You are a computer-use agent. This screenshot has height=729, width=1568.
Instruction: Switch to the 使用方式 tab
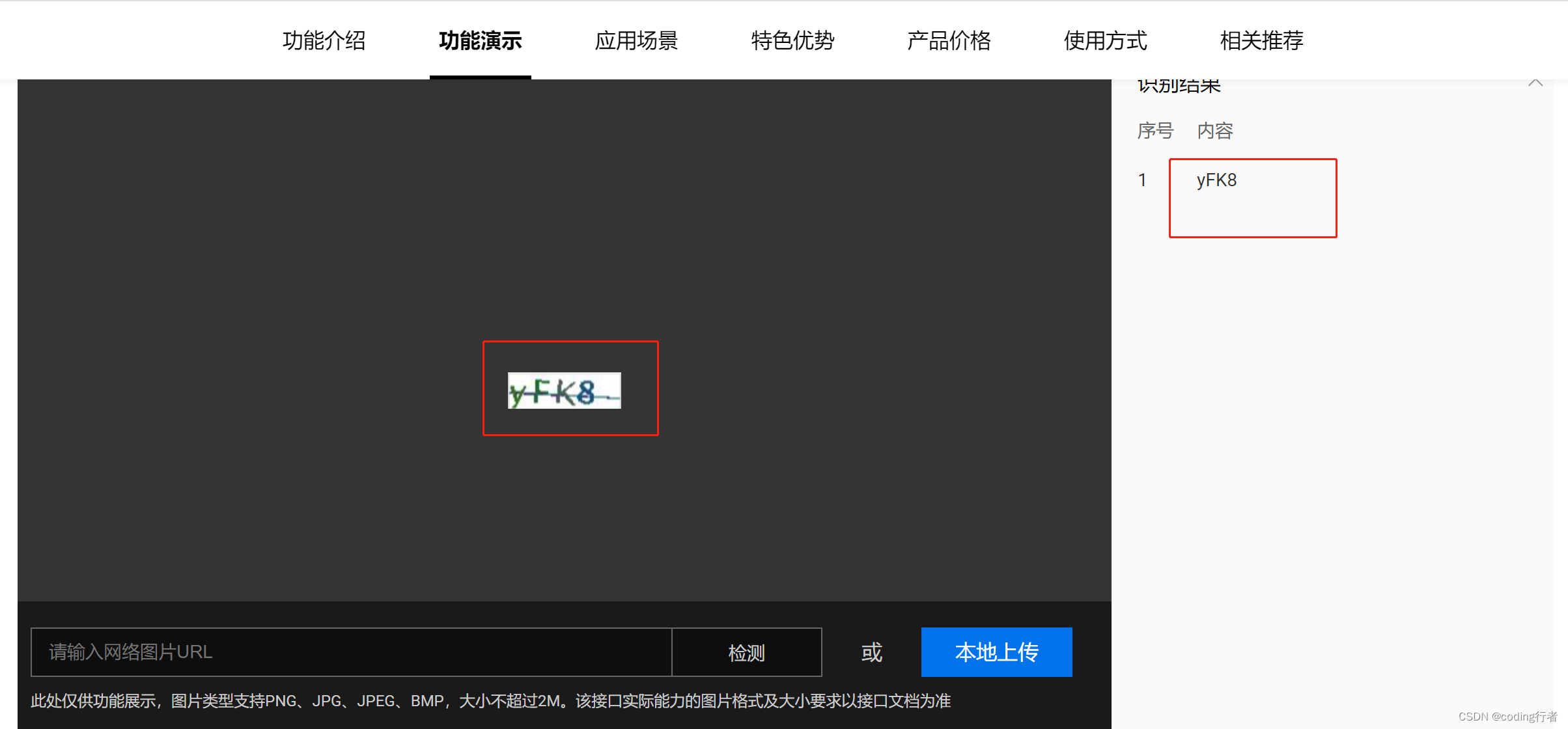pos(1105,40)
